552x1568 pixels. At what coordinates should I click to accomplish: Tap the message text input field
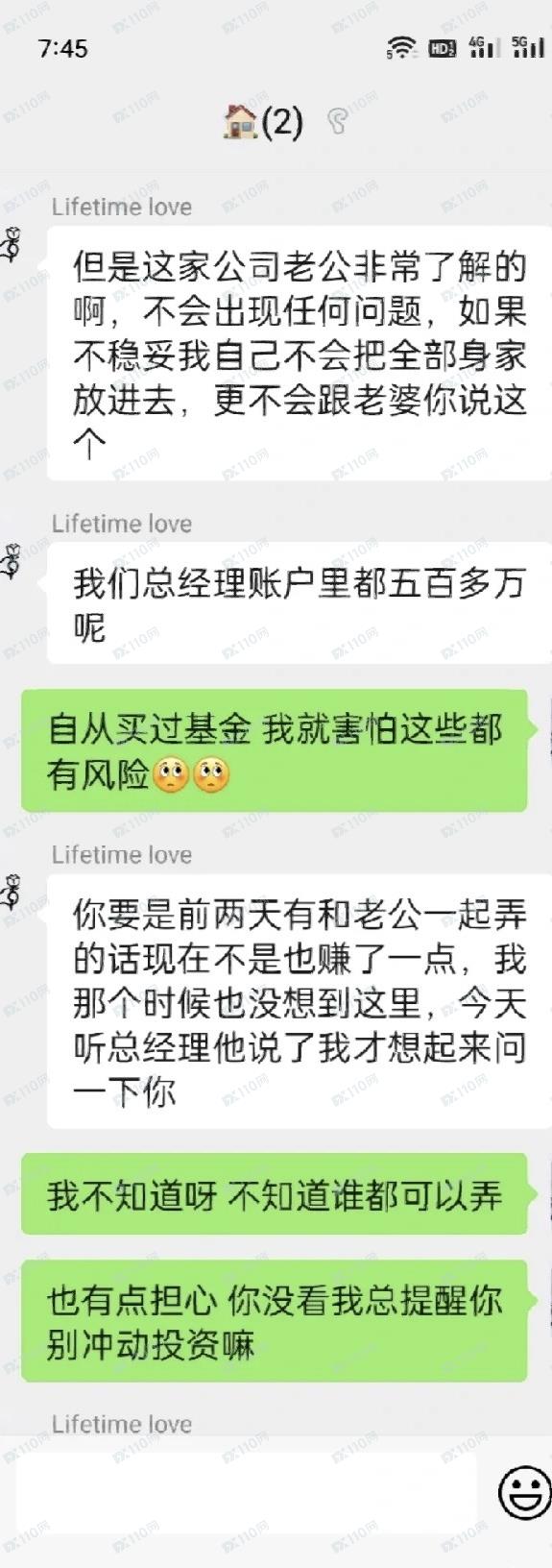pyautogui.click(x=246, y=1492)
